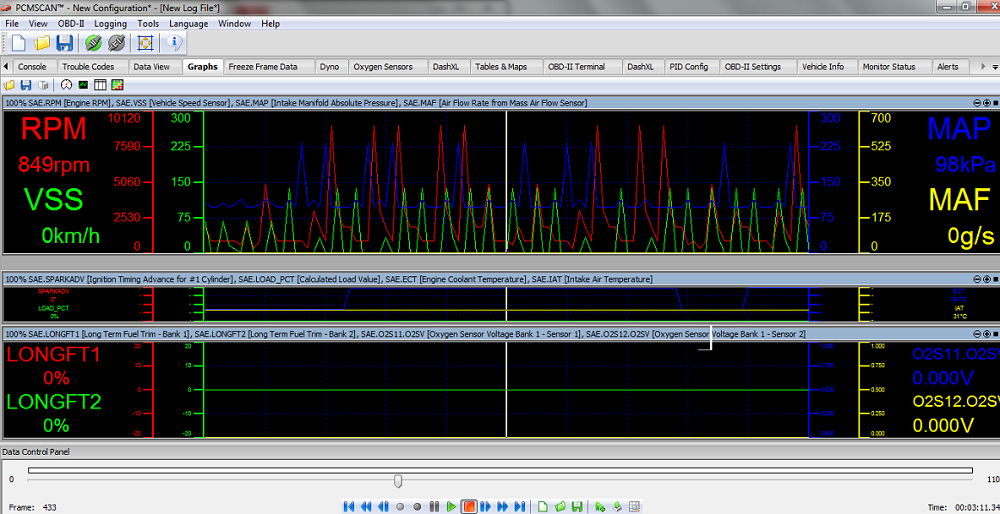This screenshot has width=1000, height=514.
Task: Expand the SPARKADV graph panel with plus button
Action: click(986, 279)
